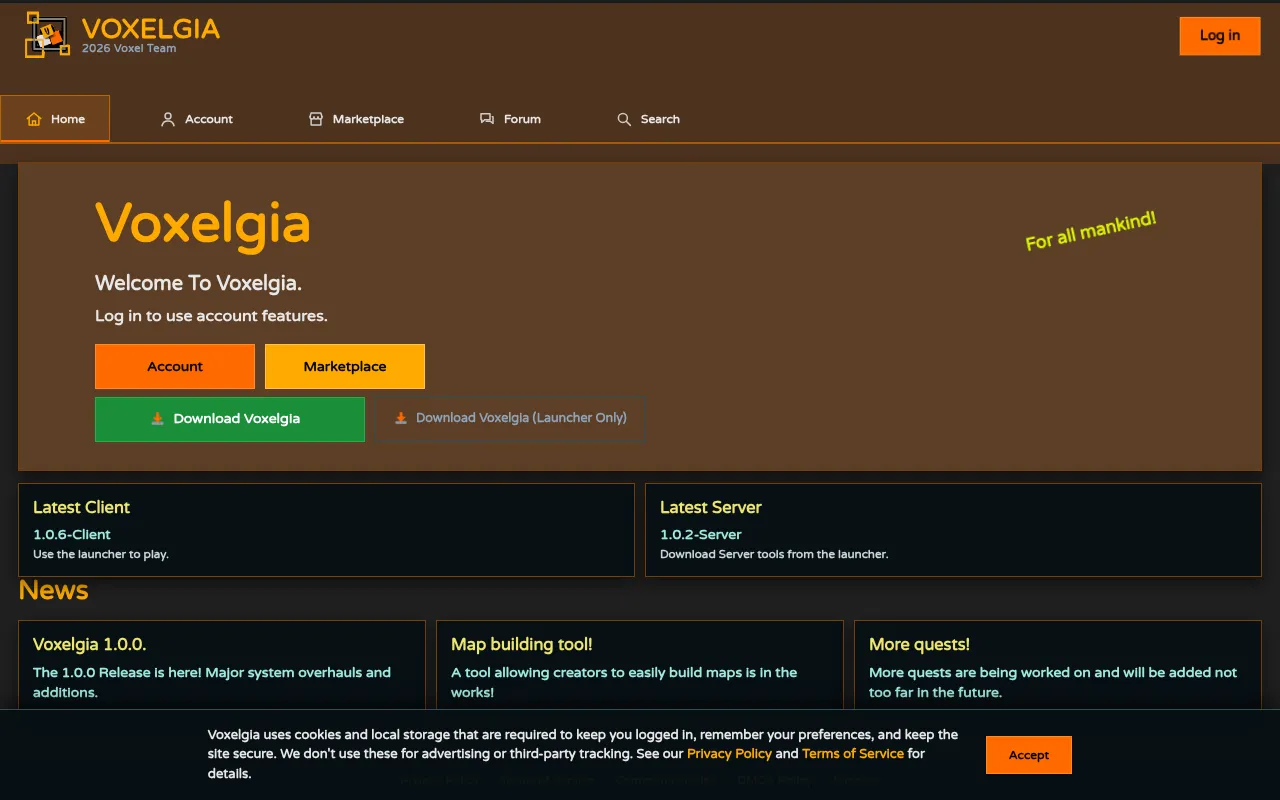1280x800 pixels.
Task: Click the "2026 Voxel Team" subtitle
Action: click(129, 48)
